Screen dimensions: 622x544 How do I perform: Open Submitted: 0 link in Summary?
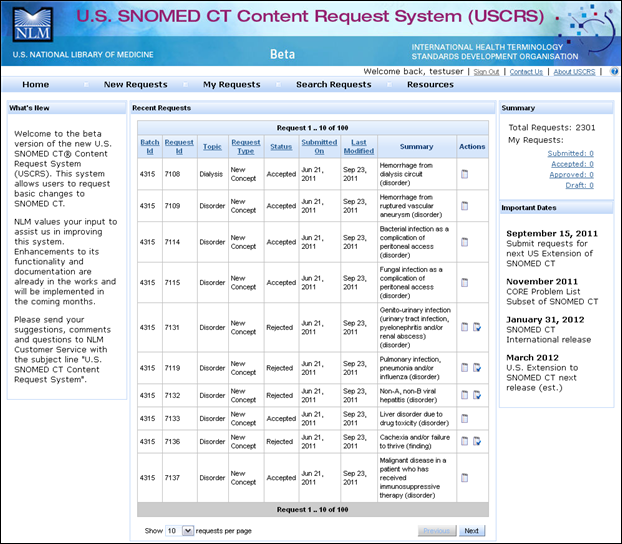(x=570, y=153)
